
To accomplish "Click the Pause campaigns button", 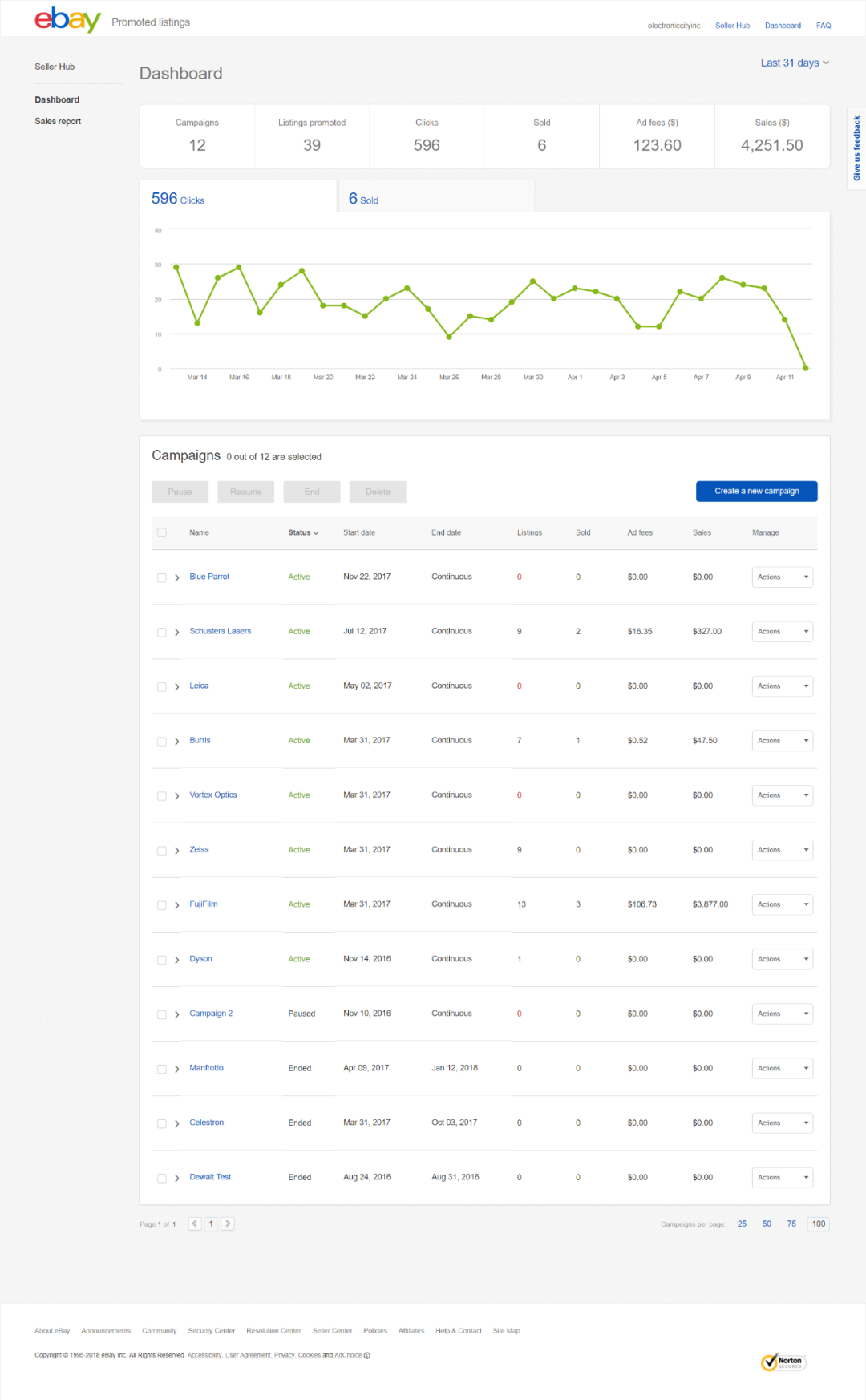I will (x=180, y=492).
